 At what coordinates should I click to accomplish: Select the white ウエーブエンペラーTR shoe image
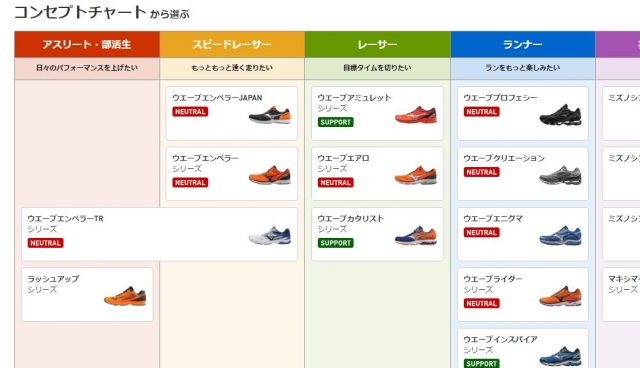(270, 235)
